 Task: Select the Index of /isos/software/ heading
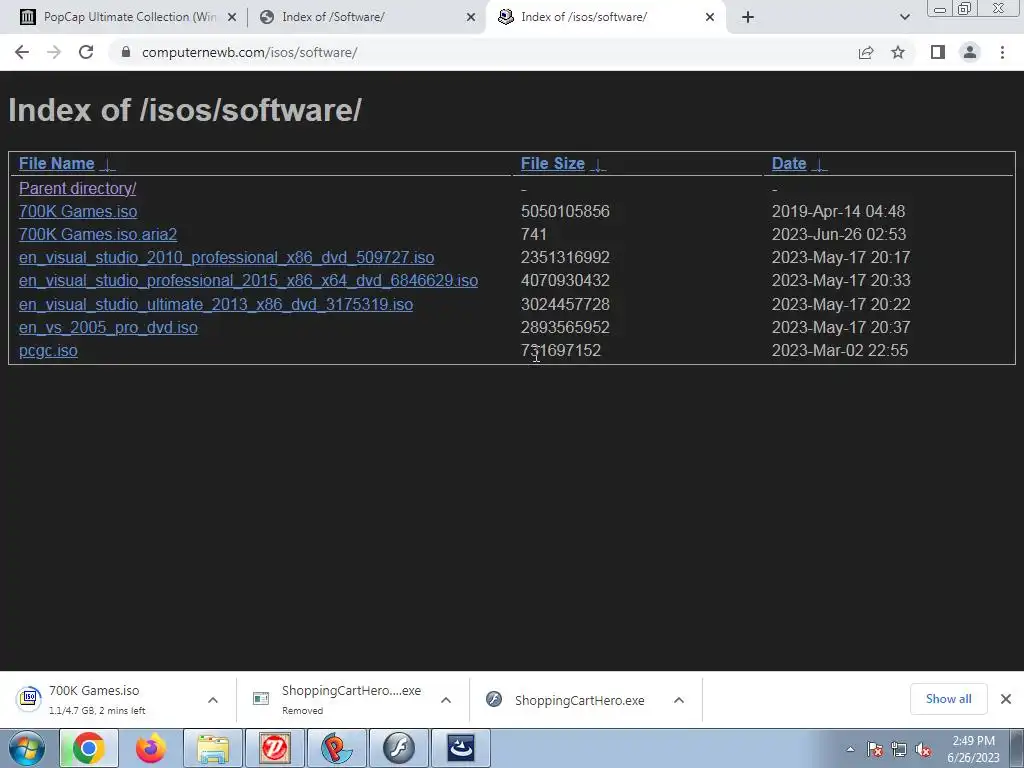click(185, 110)
